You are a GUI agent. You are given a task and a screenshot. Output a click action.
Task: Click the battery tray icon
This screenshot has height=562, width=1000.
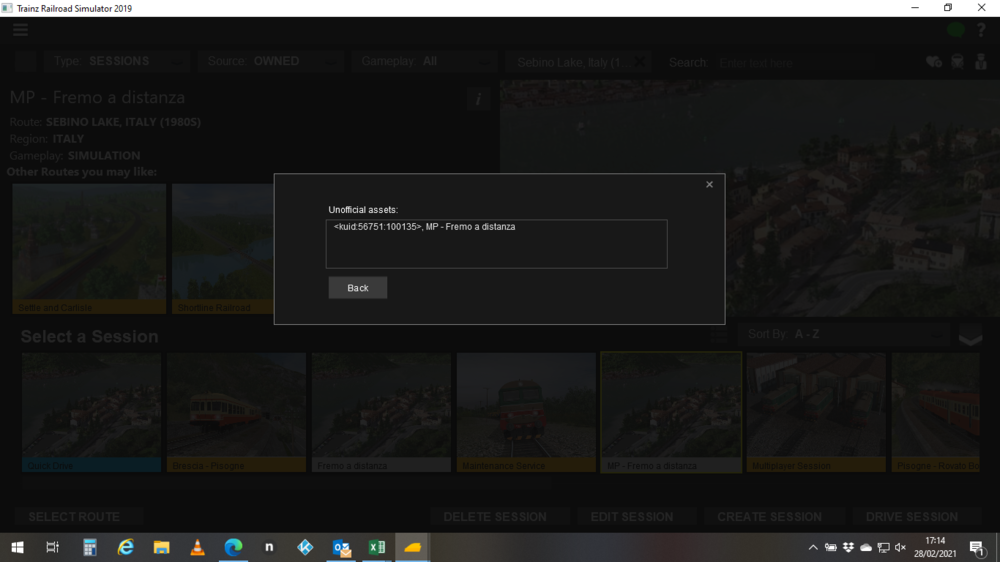(x=830, y=547)
